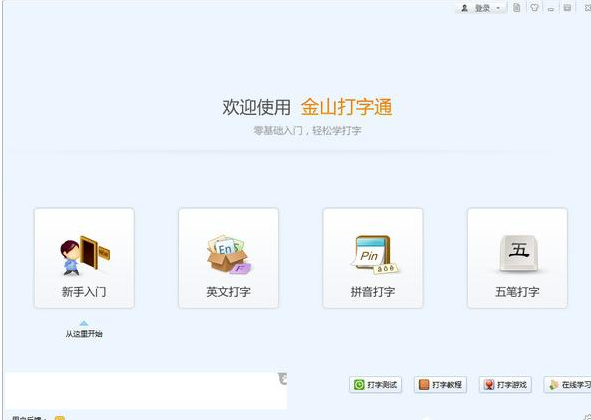Click the user avatar icon beside 登录
Image resolution: width=591 pixels, height=420 pixels.
(464, 8)
